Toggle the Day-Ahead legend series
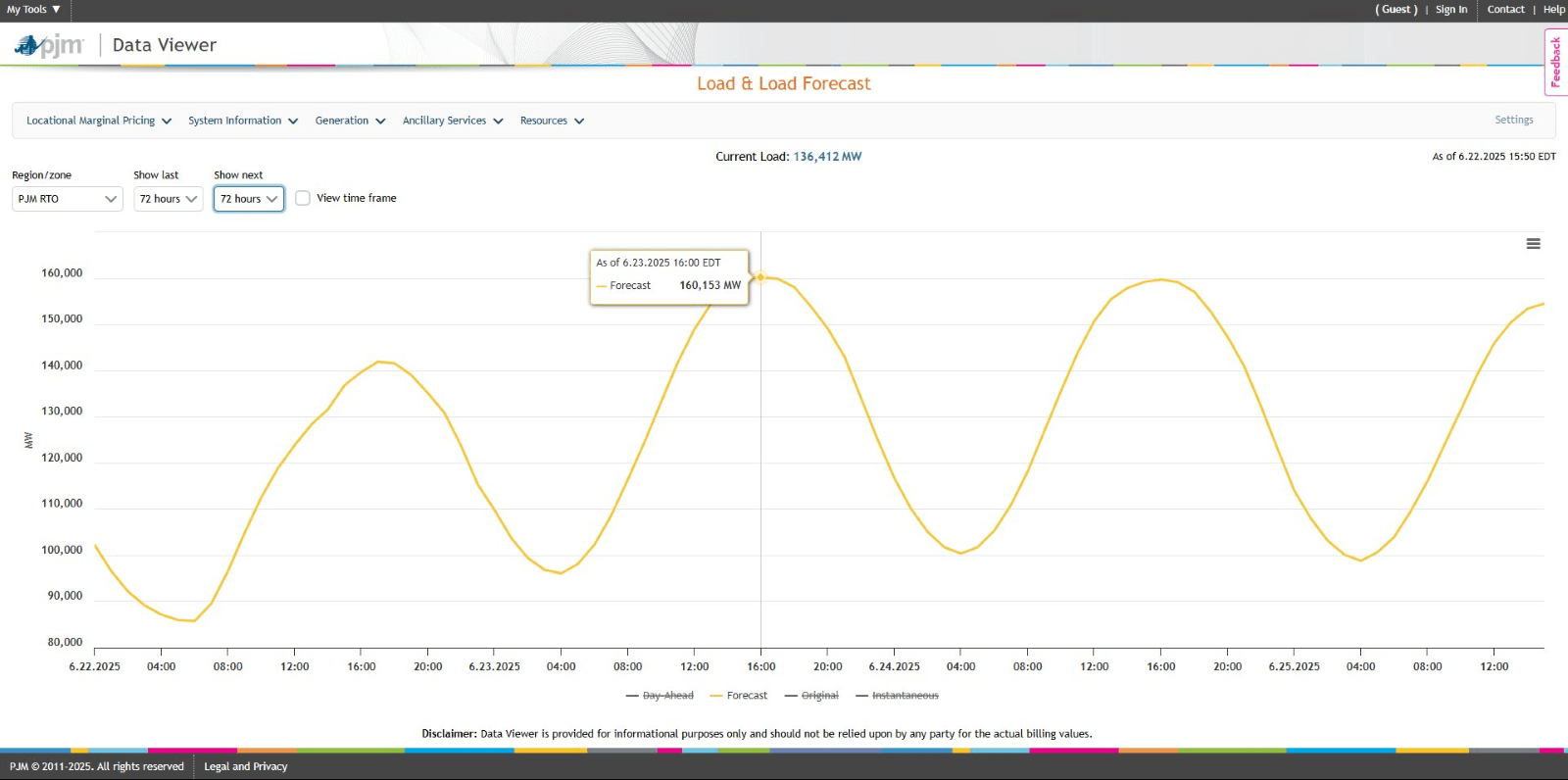The image size is (1568, 780). coord(659,696)
